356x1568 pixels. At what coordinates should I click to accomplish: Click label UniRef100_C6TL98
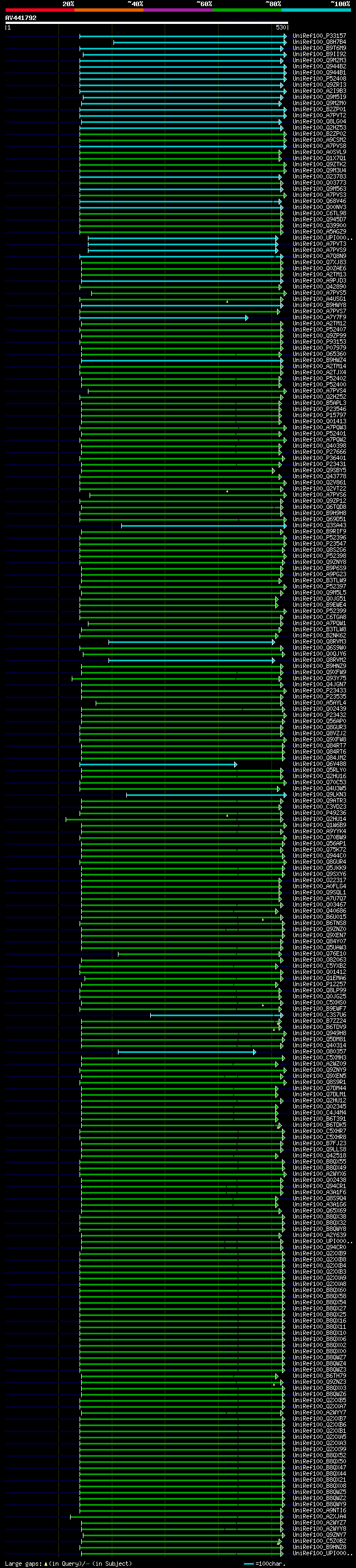[319, 214]
